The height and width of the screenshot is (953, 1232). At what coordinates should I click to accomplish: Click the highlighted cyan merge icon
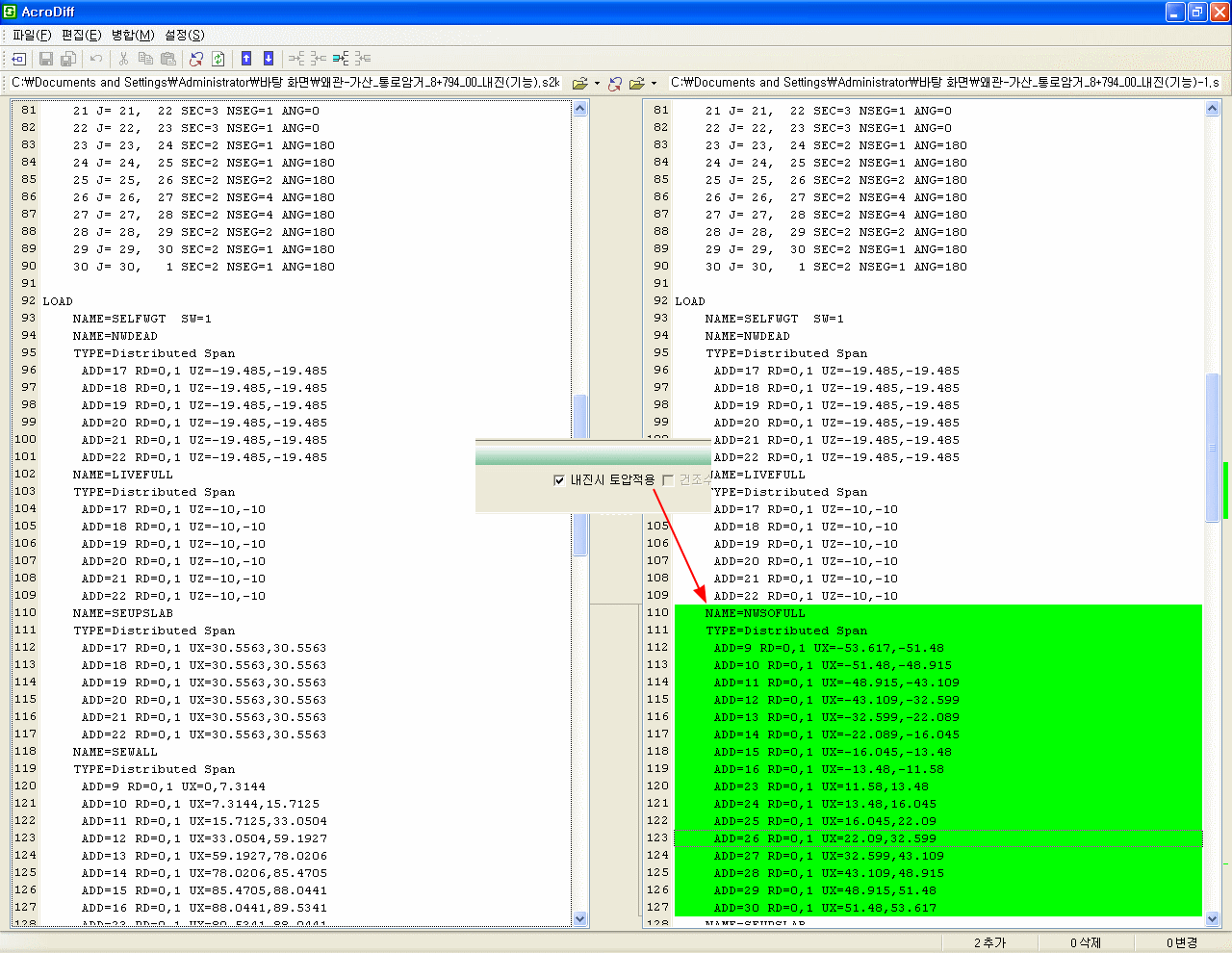(x=341, y=59)
